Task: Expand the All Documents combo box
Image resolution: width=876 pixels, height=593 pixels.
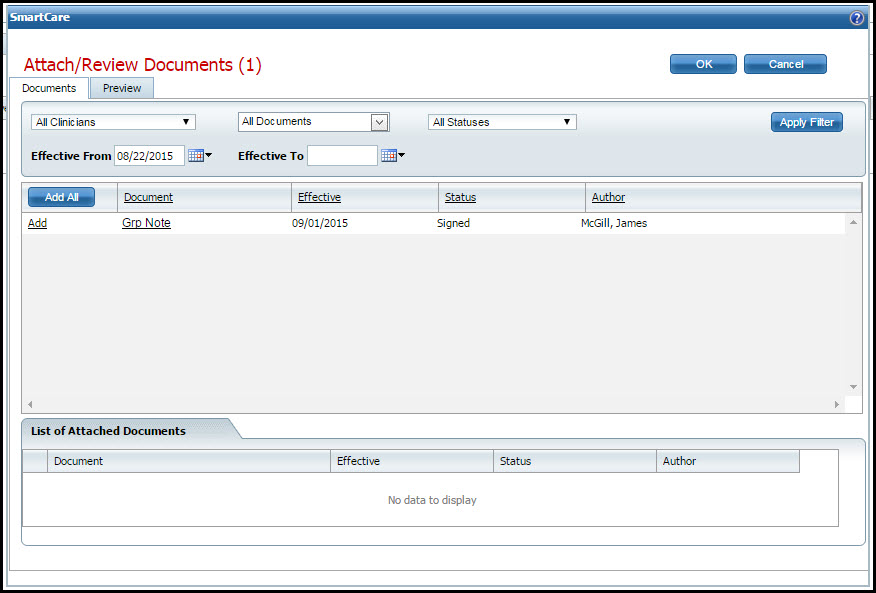Action: 379,122
